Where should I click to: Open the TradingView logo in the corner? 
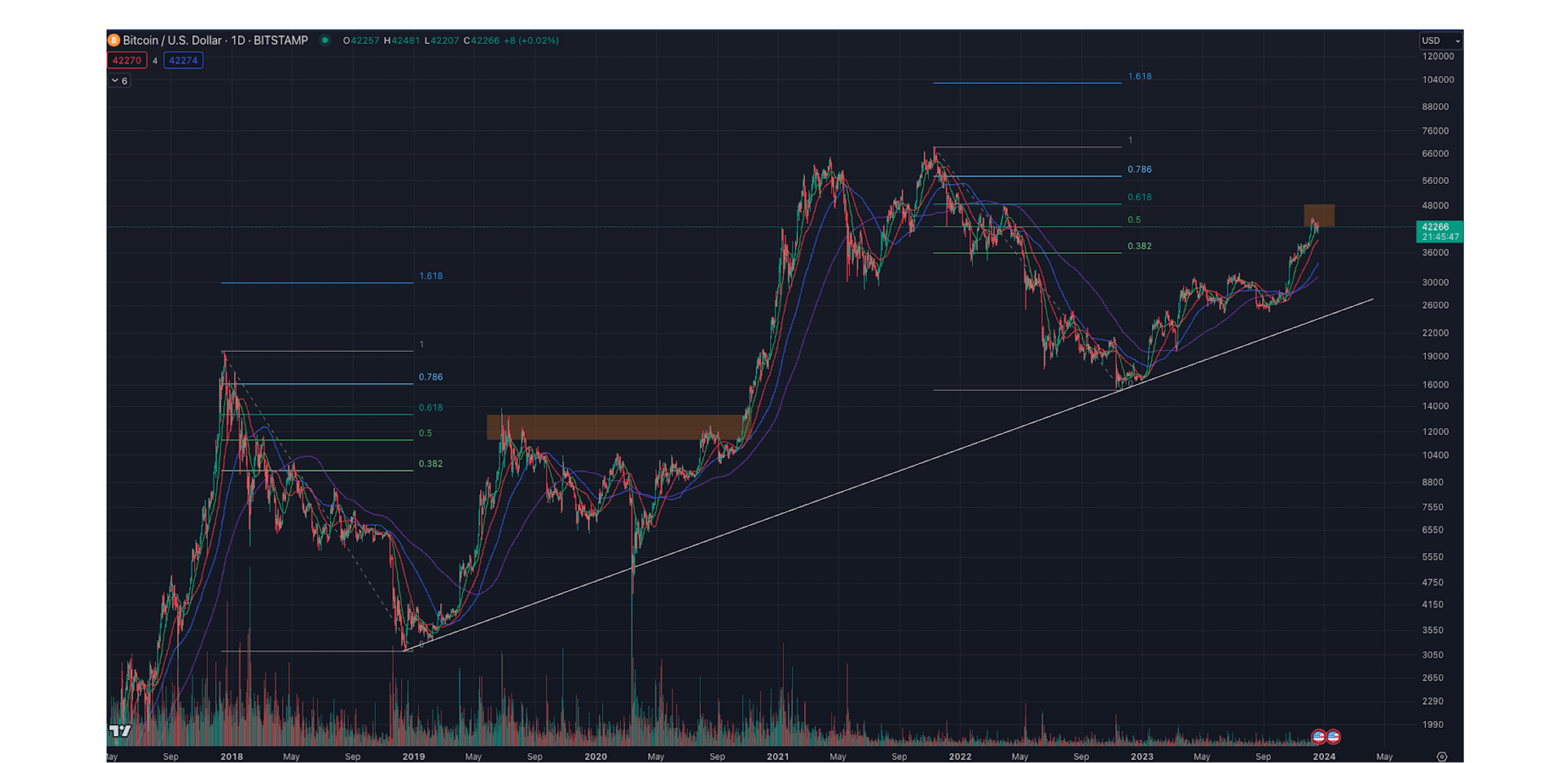pos(120,731)
